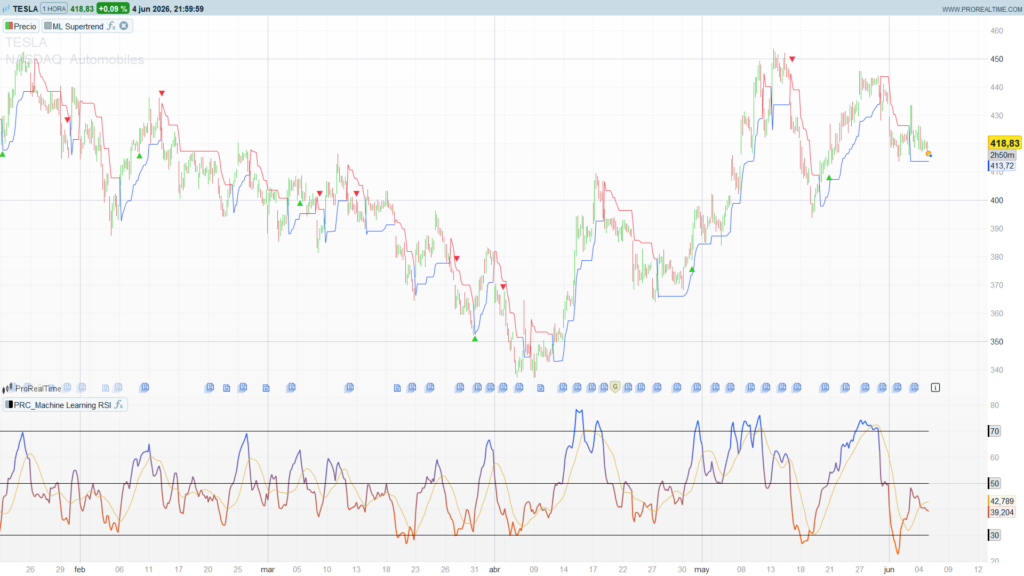Open the WWW.PROREALTIME.COM link

982,9
